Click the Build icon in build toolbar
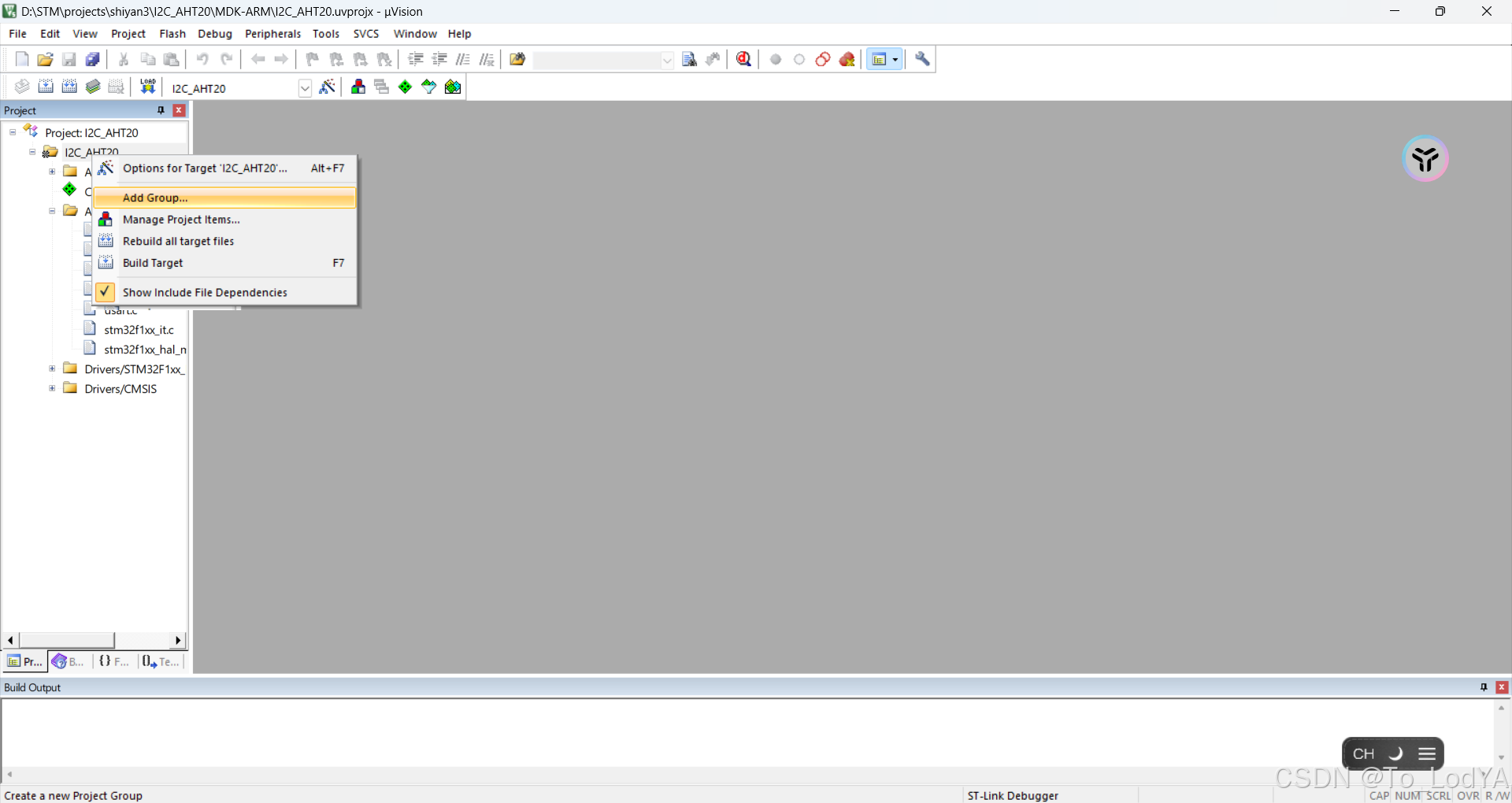 click(x=46, y=87)
